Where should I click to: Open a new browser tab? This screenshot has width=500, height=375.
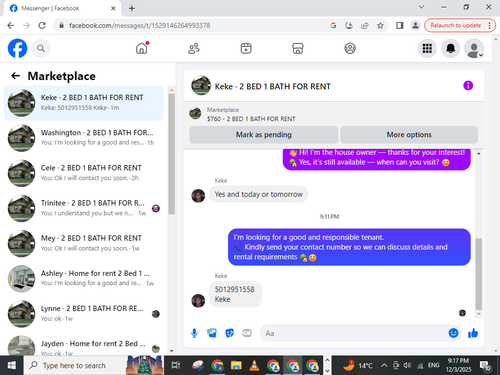pos(132,8)
